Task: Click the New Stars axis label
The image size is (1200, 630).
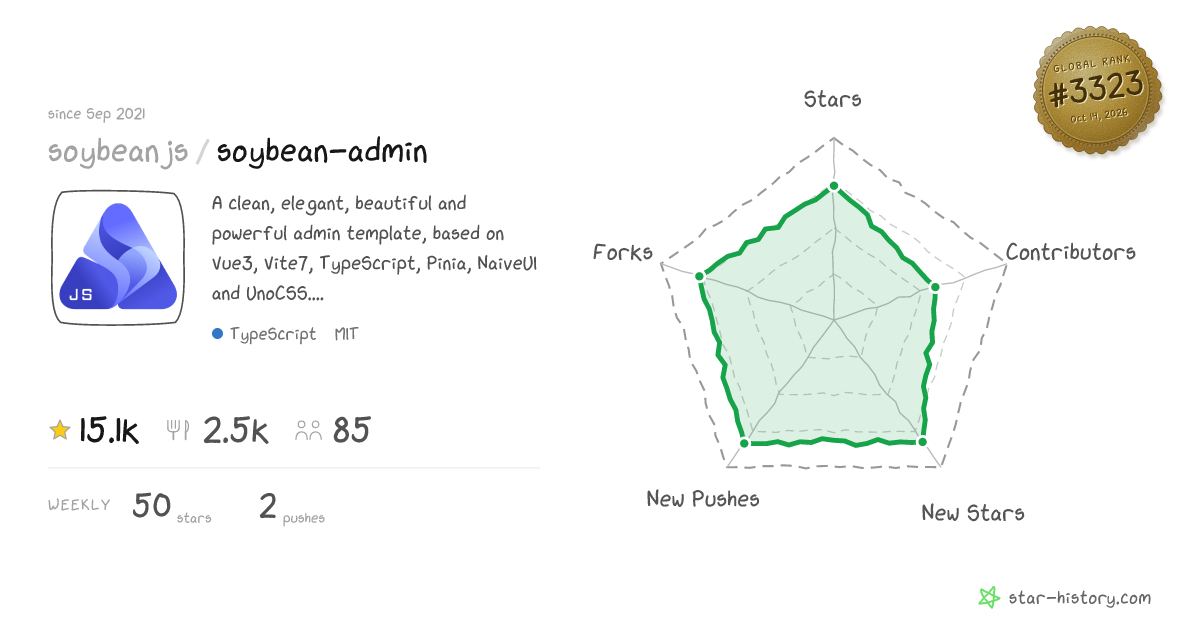Action: tap(972, 513)
